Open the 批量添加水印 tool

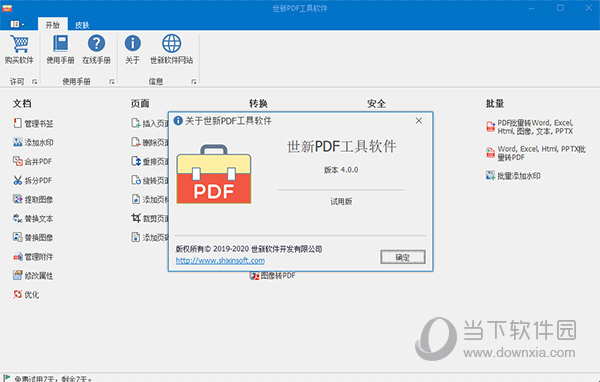513,176
